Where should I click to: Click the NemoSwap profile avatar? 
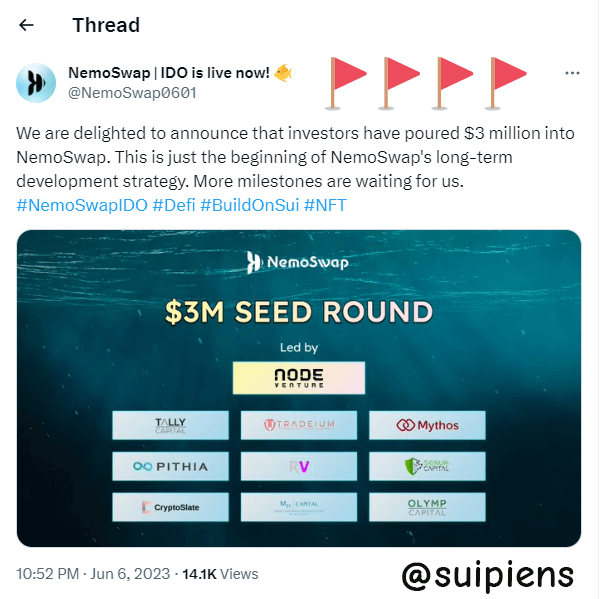point(36,83)
